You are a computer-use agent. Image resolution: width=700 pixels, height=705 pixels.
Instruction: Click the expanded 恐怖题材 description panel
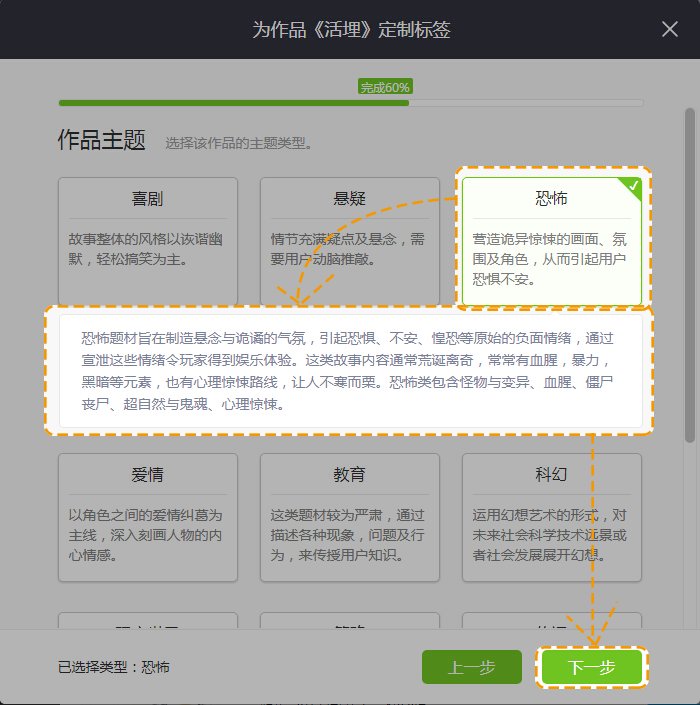pos(349,370)
